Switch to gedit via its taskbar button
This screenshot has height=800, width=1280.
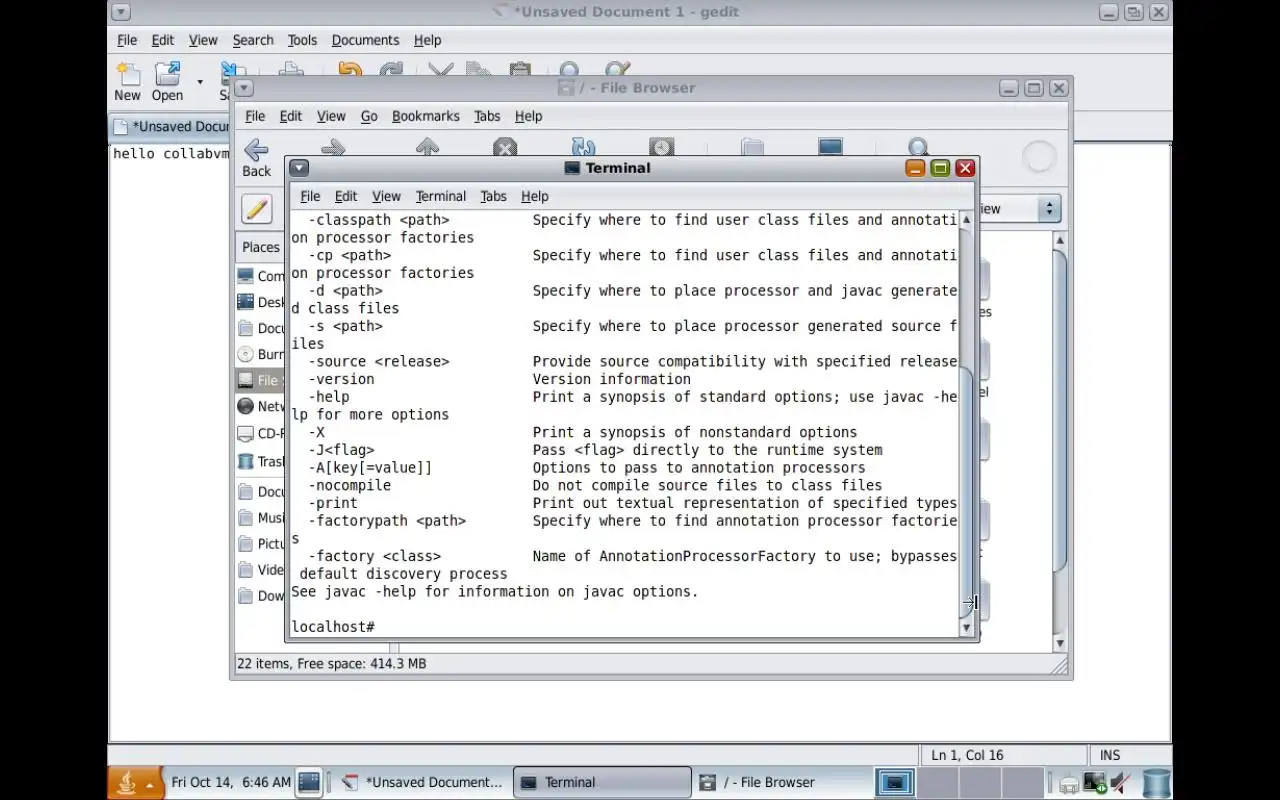(422, 782)
